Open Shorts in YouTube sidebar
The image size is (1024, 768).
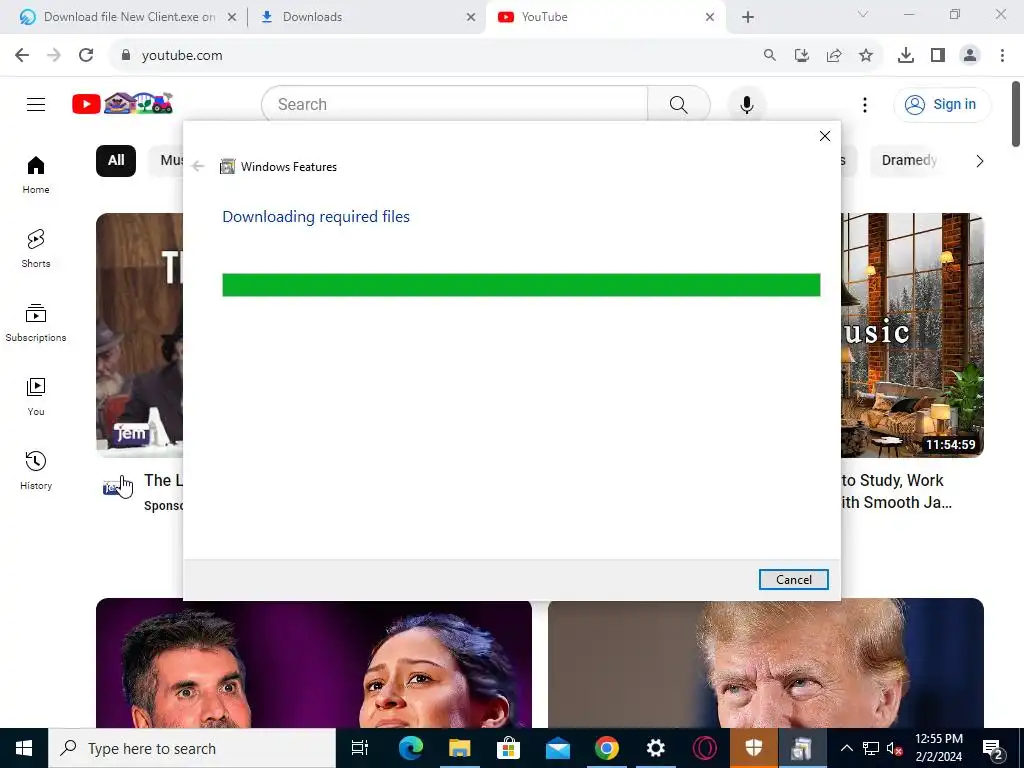tap(36, 249)
